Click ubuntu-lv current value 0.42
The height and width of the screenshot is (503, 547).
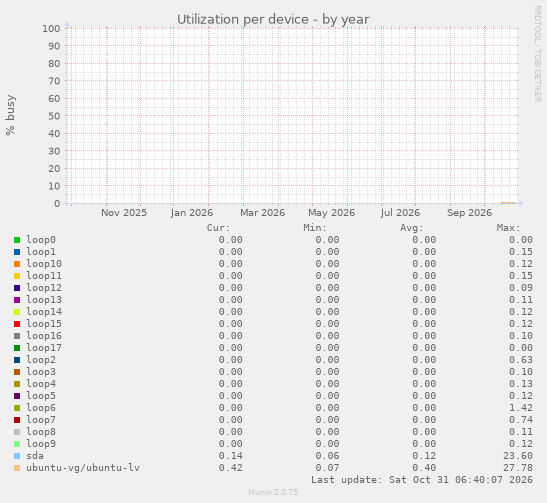point(231,468)
